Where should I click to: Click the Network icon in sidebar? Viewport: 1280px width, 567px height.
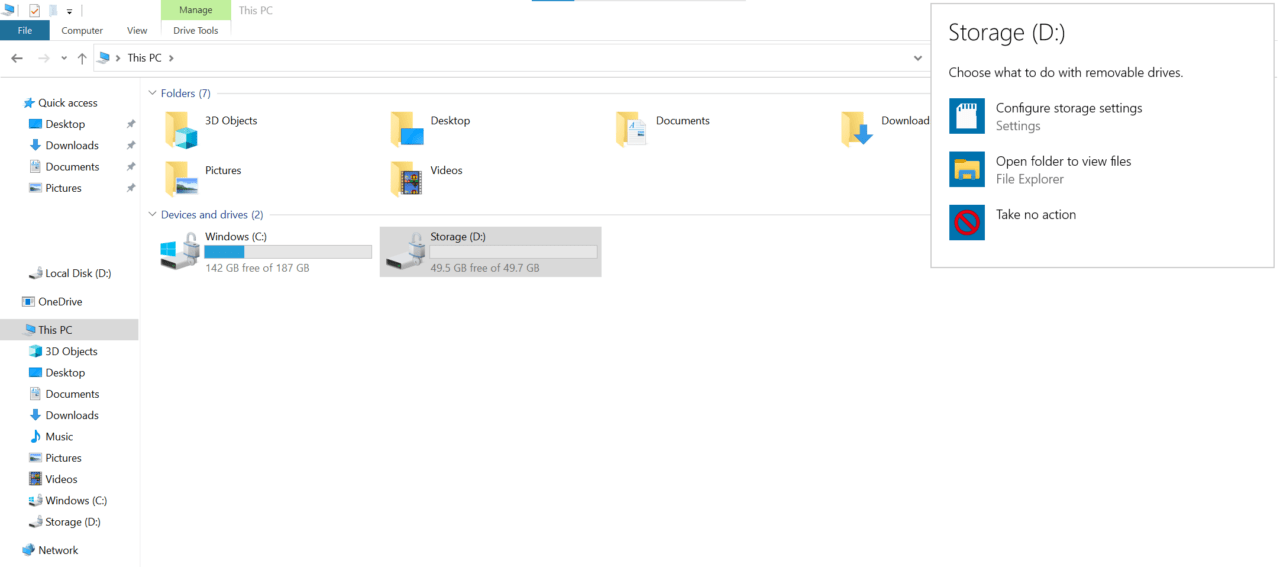click(29, 550)
